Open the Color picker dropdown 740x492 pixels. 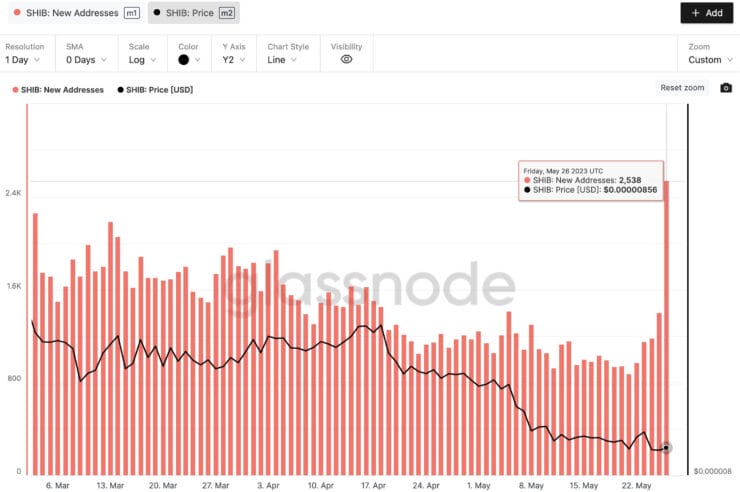pyautogui.click(x=189, y=60)
